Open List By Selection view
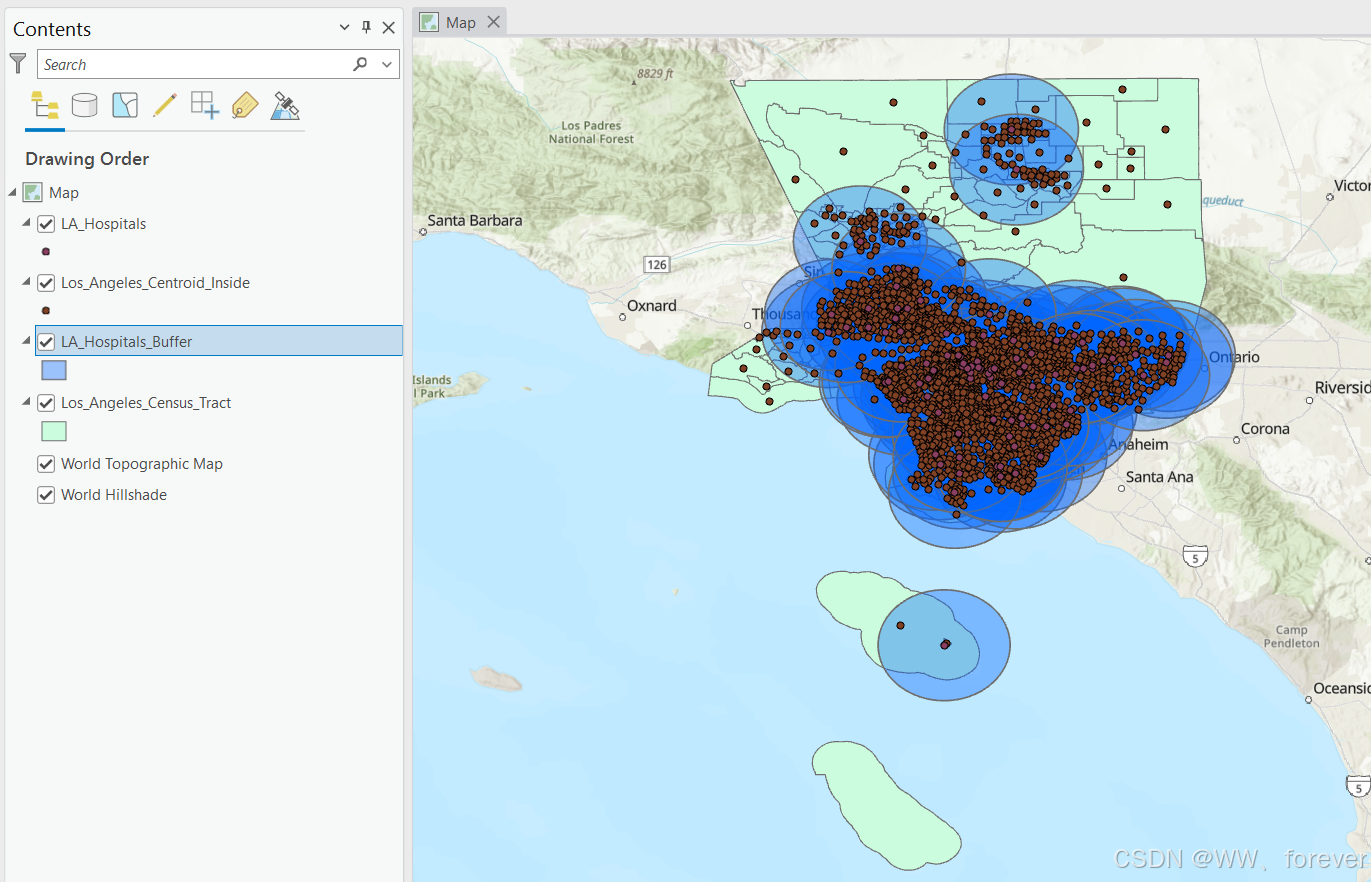1371x882 pixels. [x=124, y=105]
